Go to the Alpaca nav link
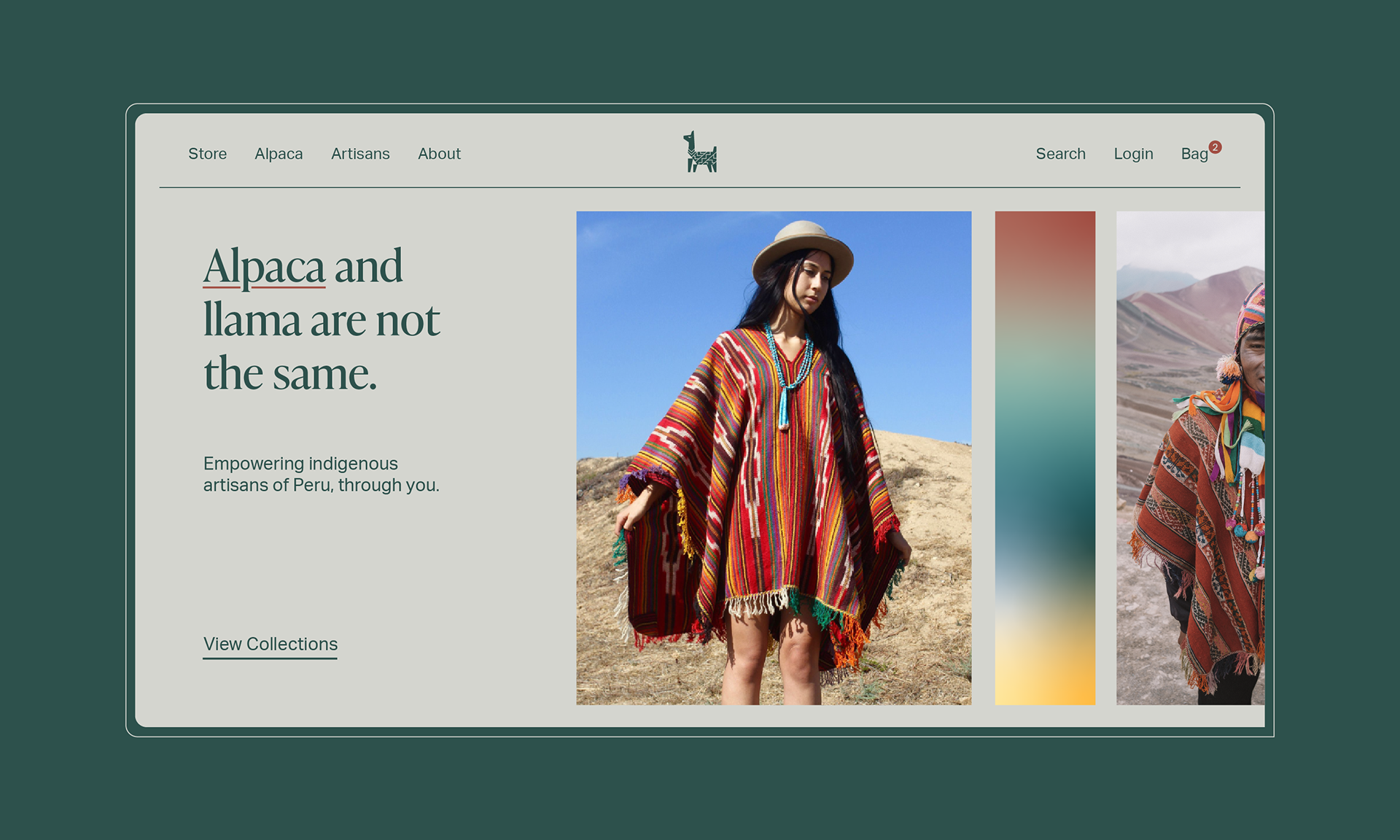 279,154
